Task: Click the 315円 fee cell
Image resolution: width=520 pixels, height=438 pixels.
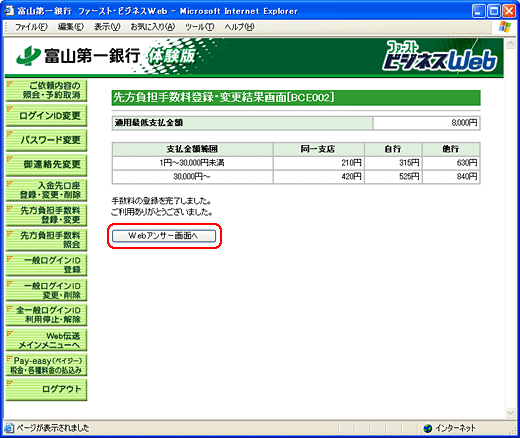Action: coord(393,163)
